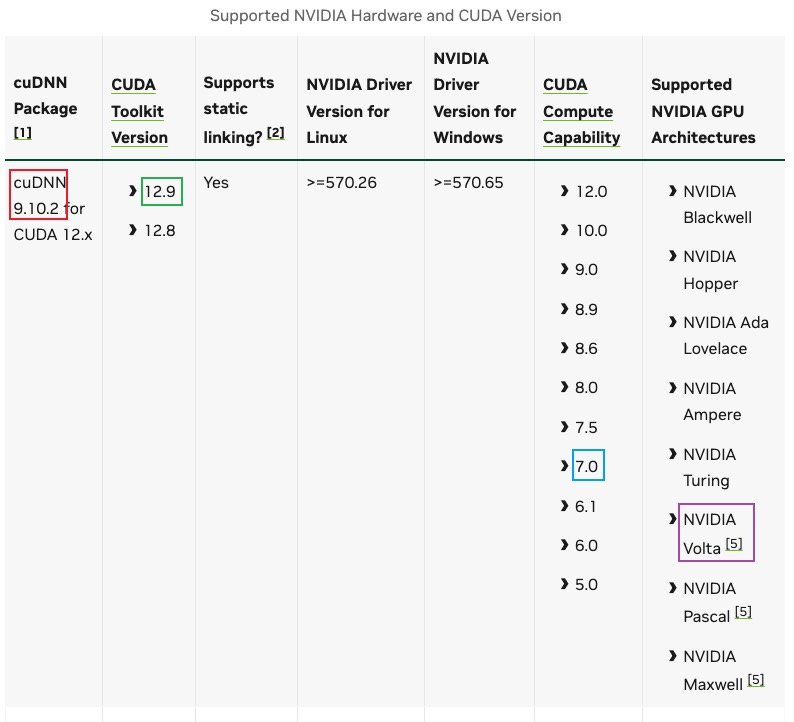Open the CUDA Toolkit Version header link
The width and height of the screenshot is (794, 722).
(x=139, y=111)
